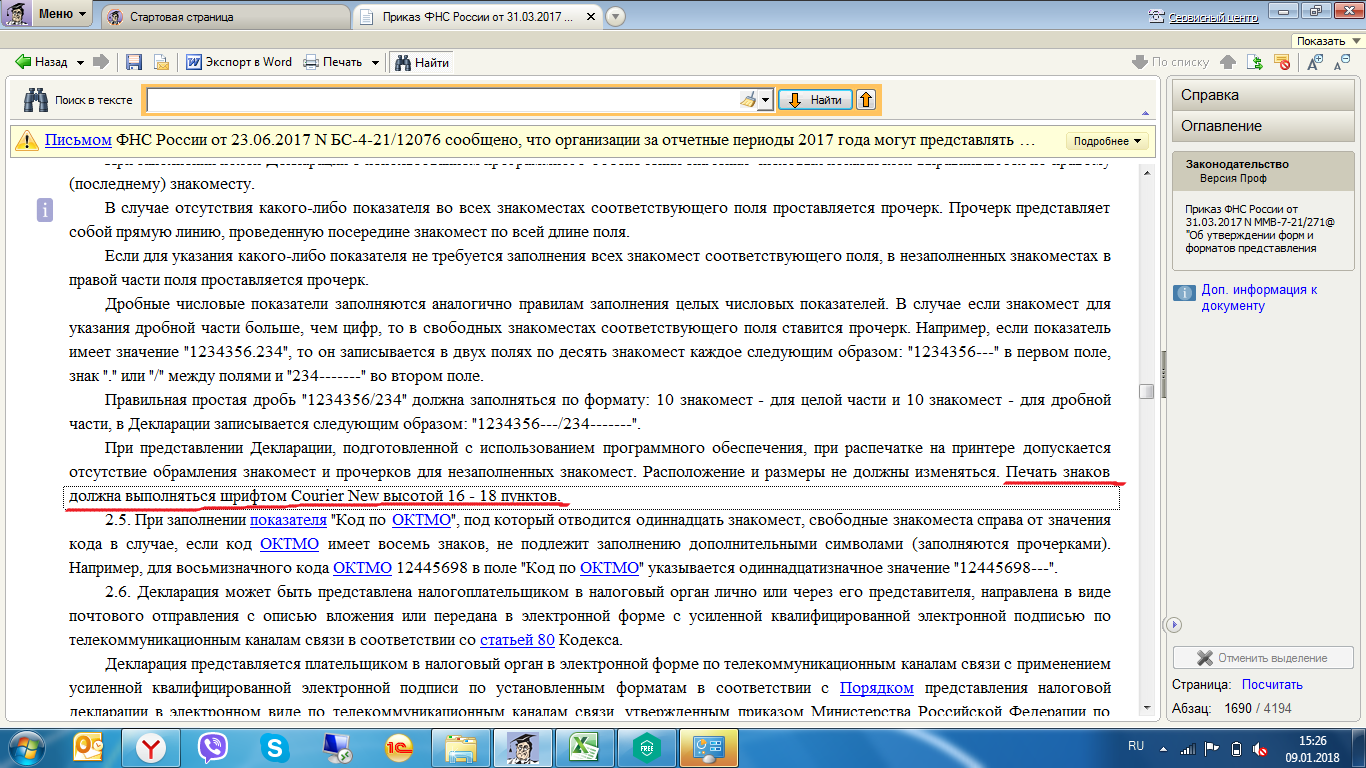Screen dimensions: 1366x768
Task: Click the Посчитать page count link
Action: pyautogui.click(x=1272, y=685)
